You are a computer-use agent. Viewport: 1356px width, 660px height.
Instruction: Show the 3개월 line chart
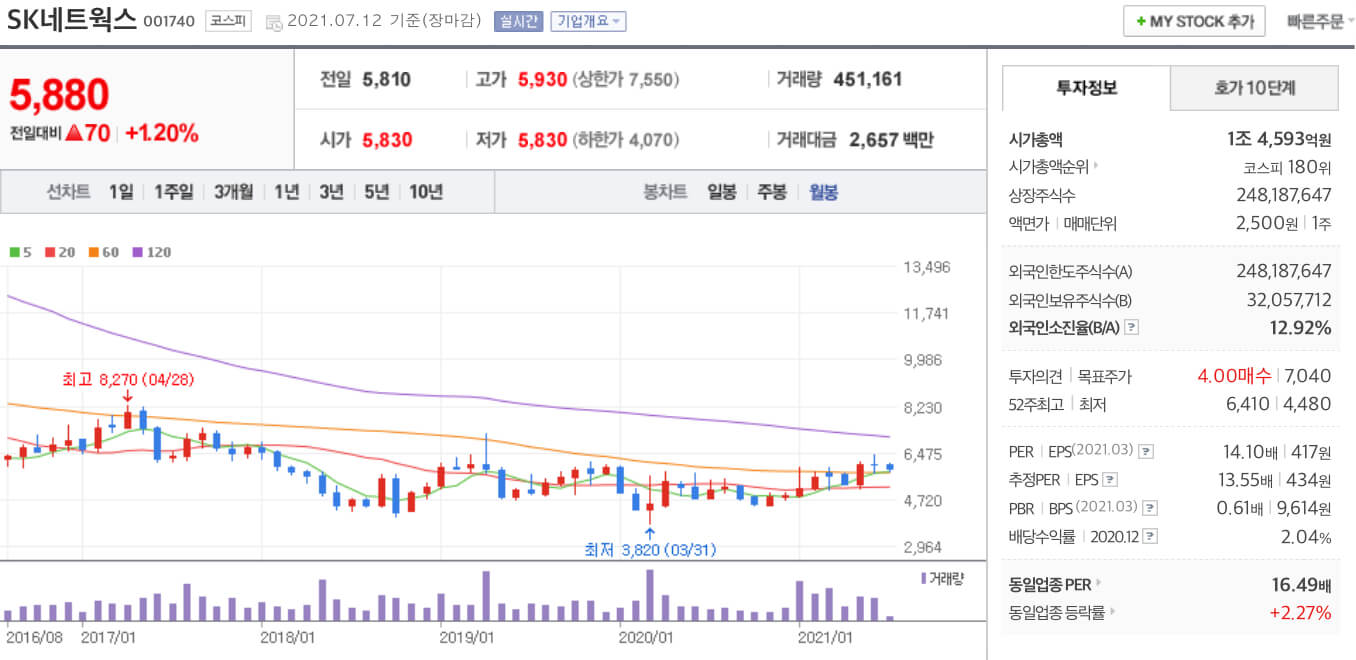pos(234,192)
